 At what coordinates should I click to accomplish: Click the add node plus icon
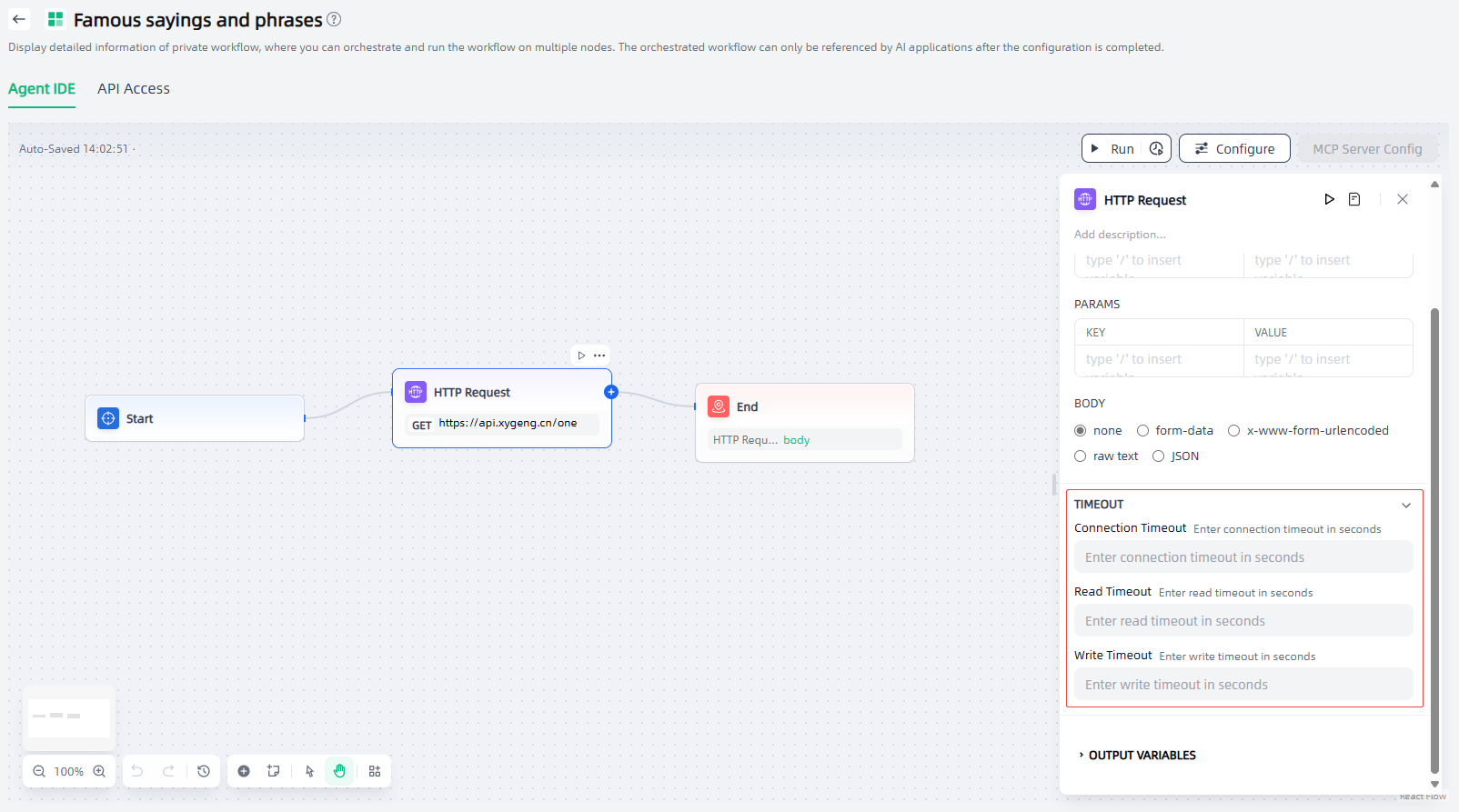click(244, 771)
